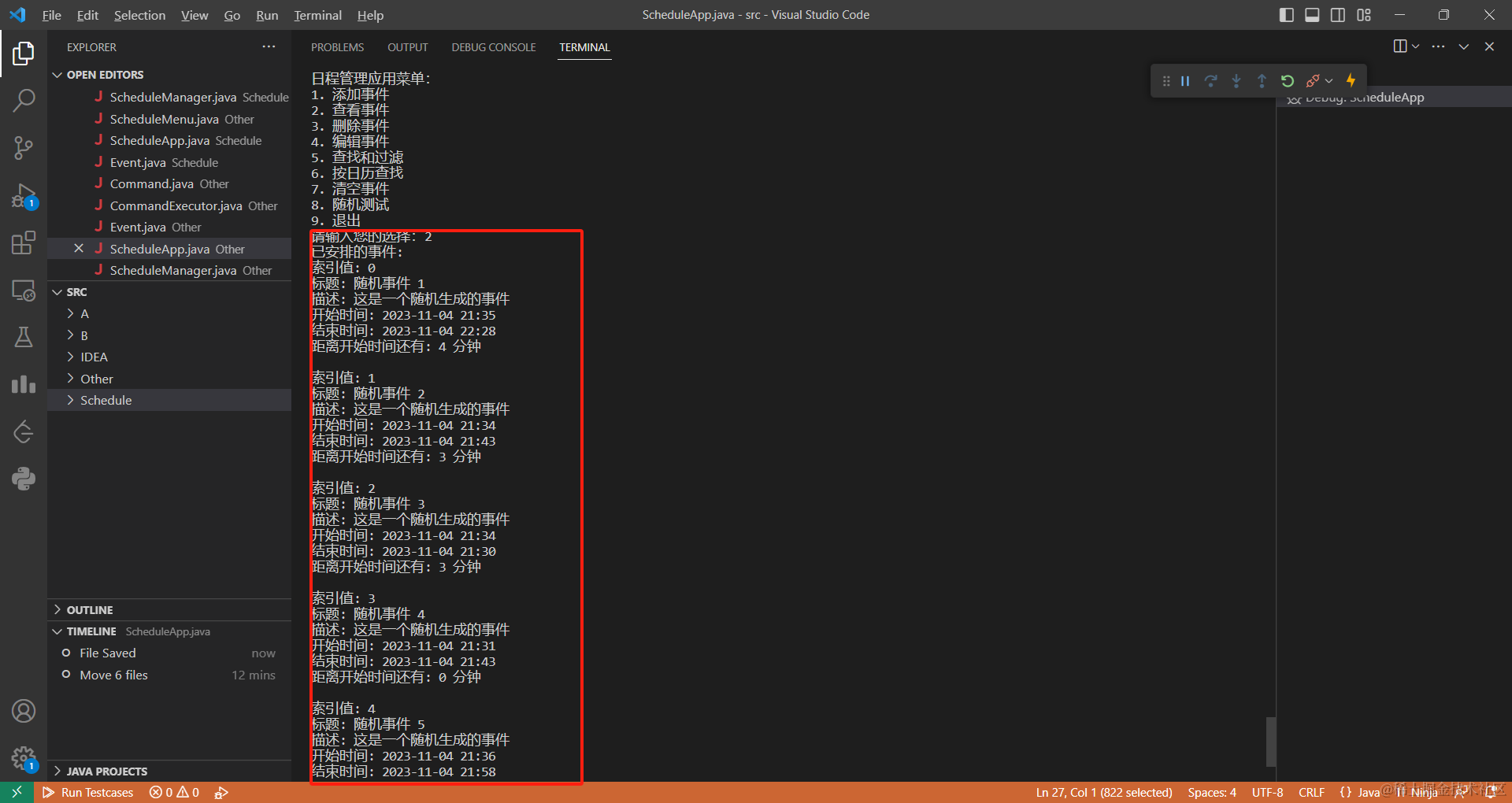1512x803 pixels.
Task: Click the debug Step Out icon
Action: coord(1262,80)
